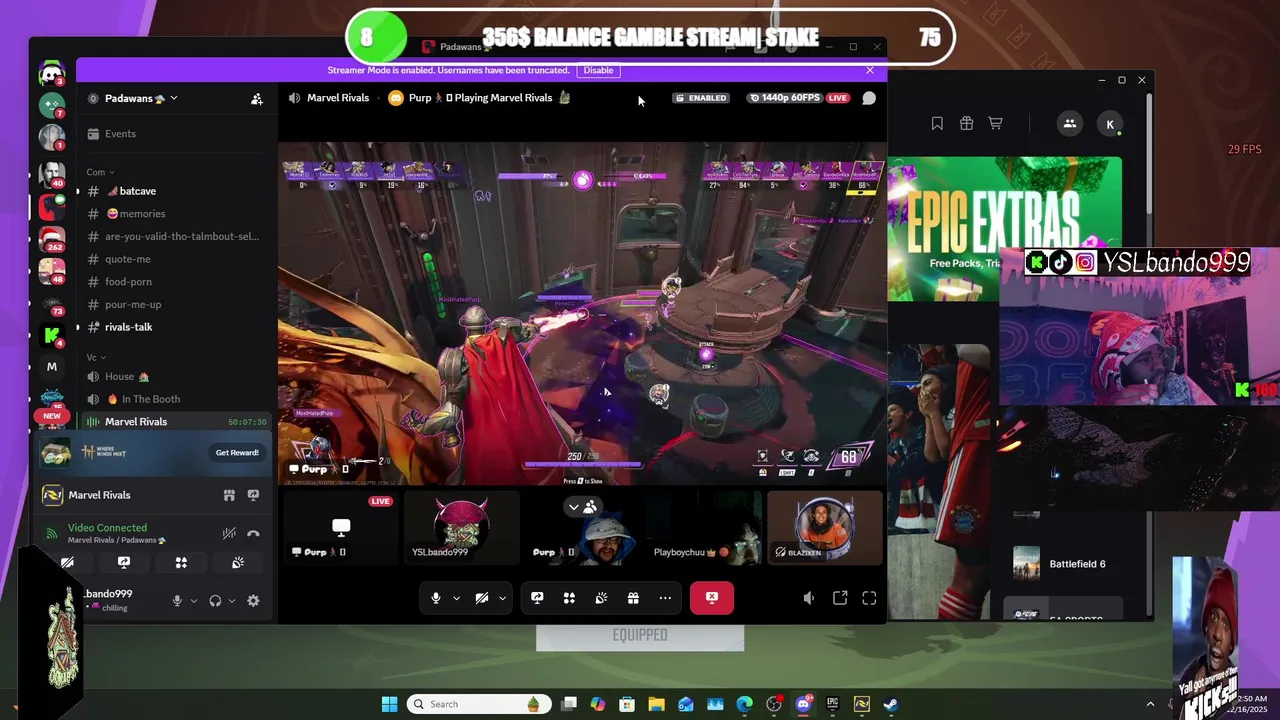1280x720 pixels.
Task: Open User Settings gear icon
Action: (x=253, y=601)
